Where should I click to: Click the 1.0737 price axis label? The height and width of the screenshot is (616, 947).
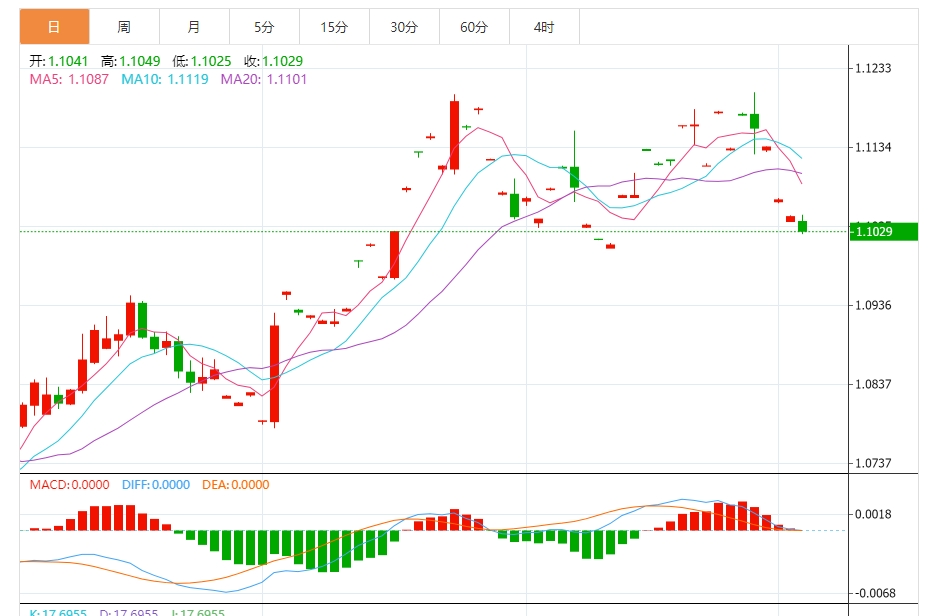point(873,463)
